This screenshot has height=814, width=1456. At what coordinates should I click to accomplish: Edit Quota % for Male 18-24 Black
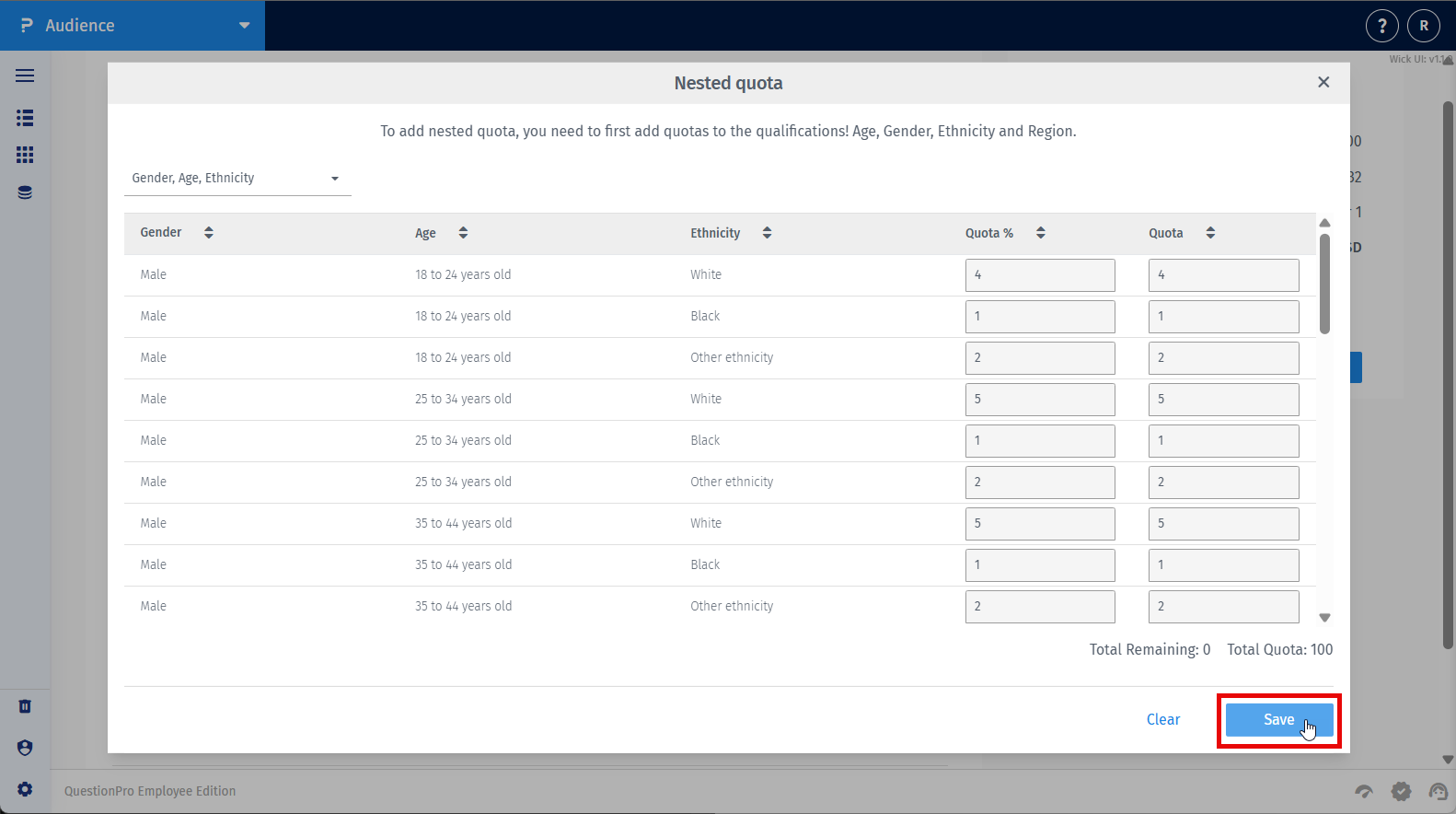(1040, 317)
